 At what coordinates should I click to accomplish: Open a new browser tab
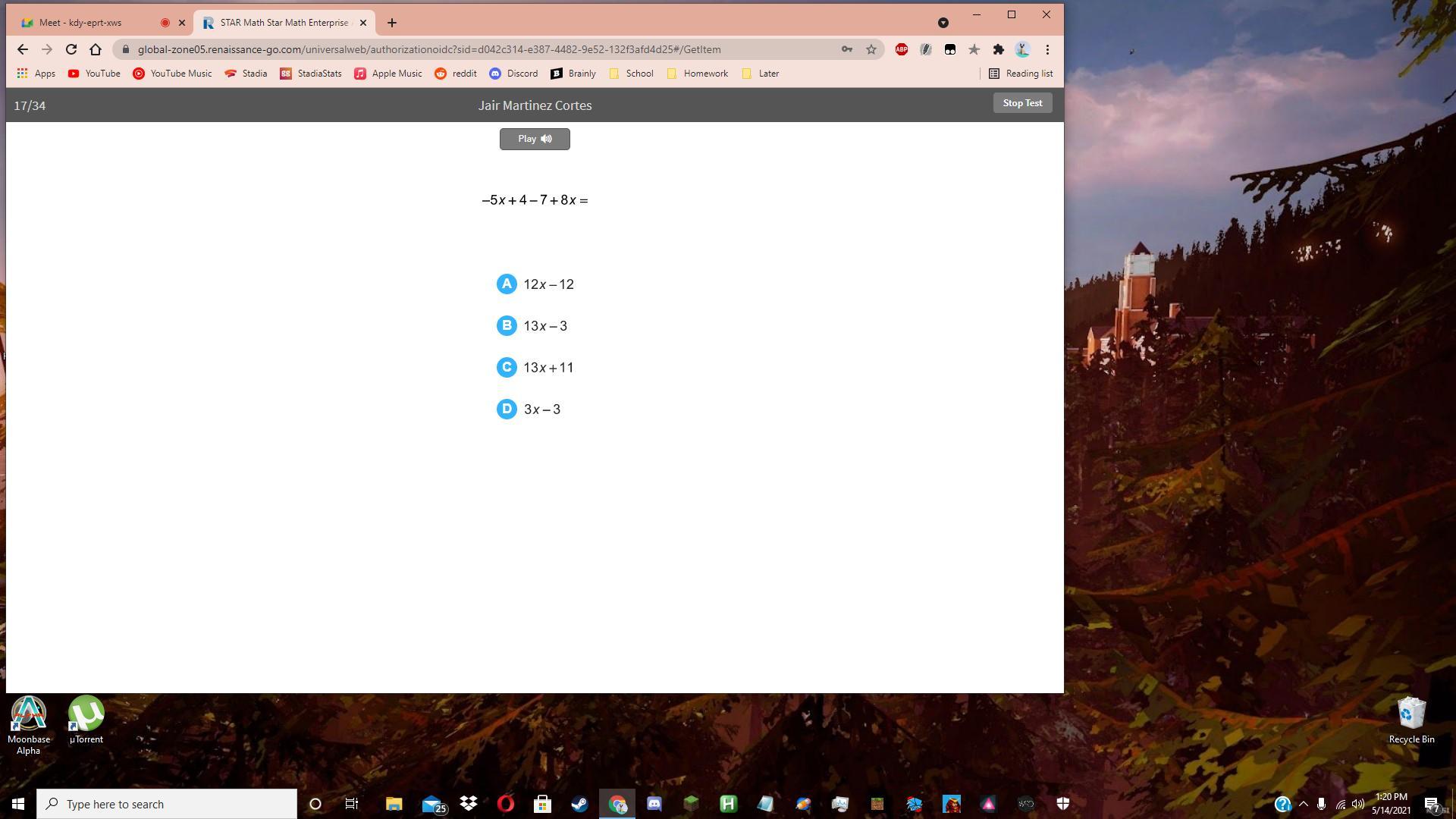pyautogui.click(x=392, y=23)
